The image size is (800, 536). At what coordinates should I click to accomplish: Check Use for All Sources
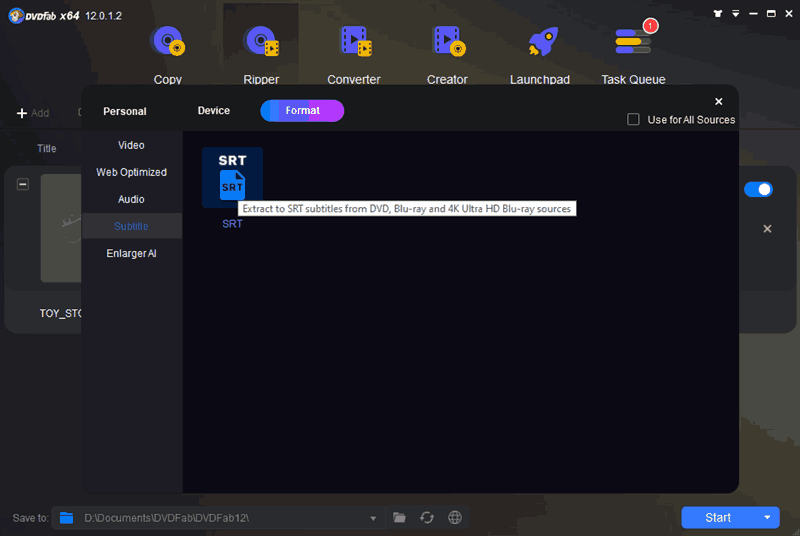633,119
